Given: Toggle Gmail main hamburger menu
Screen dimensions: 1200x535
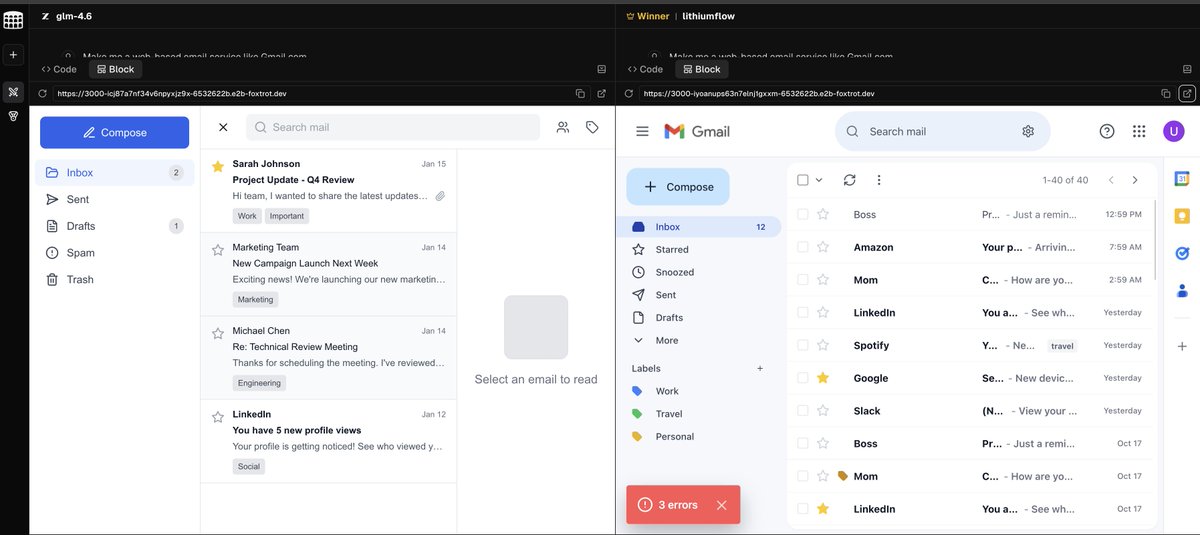Looking at the screenshot, I should point(643,131).
